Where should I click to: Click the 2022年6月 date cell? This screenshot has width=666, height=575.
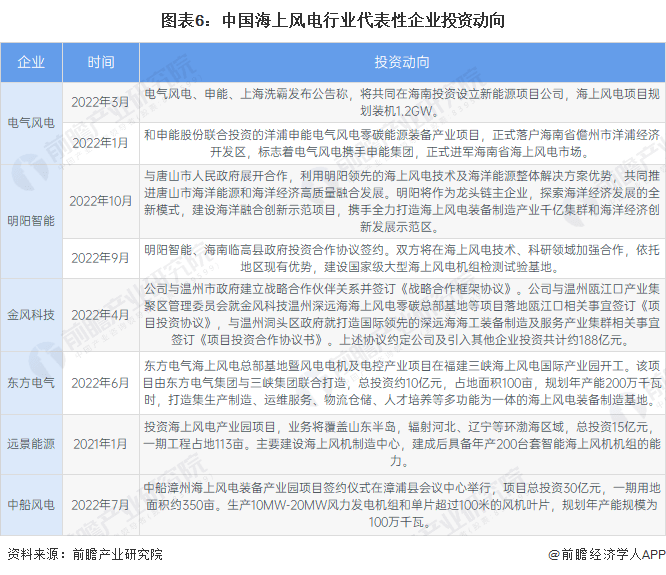coord(100,383)
